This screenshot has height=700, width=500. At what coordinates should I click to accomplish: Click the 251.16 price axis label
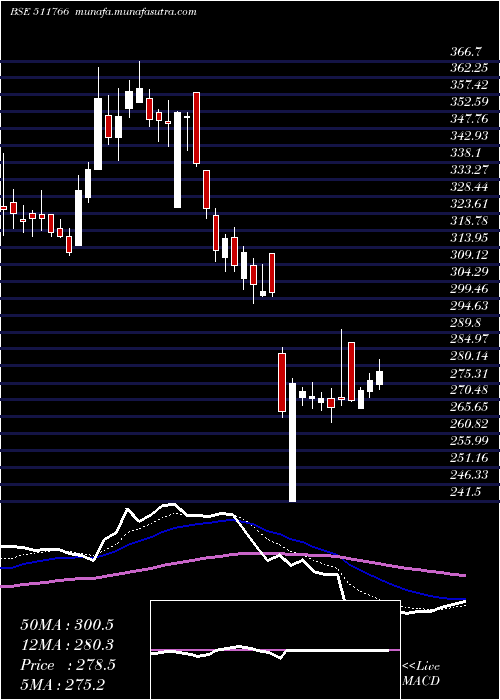coord(469,458)
